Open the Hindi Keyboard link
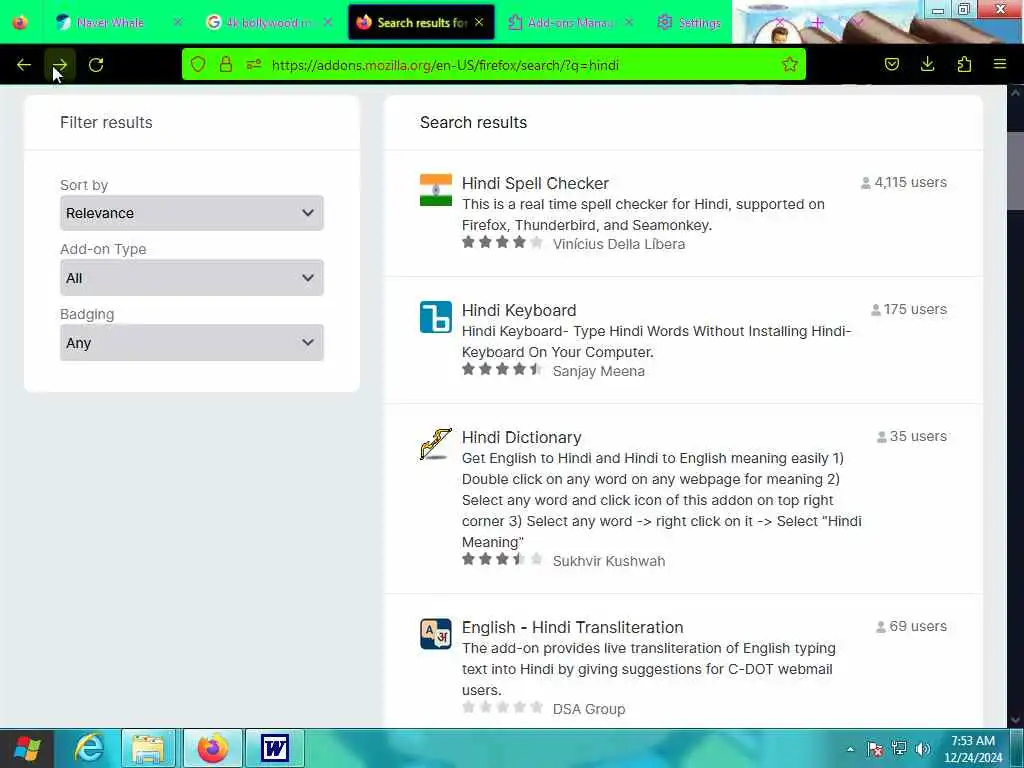 519,310
